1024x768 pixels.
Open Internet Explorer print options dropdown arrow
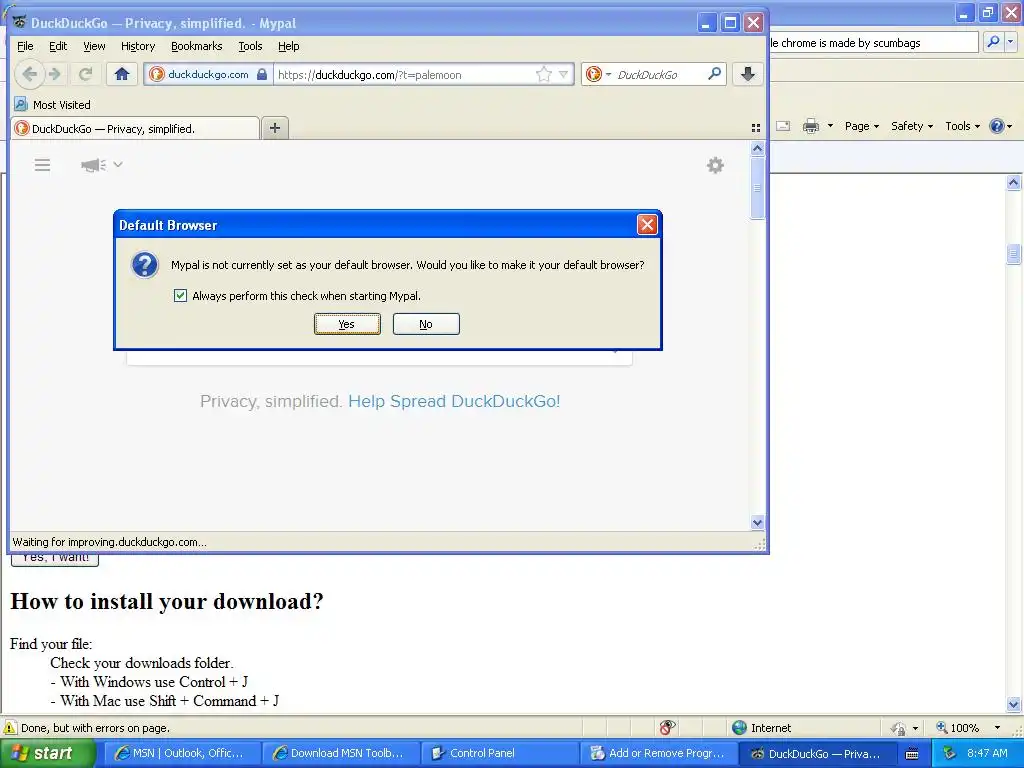point(830,126)
